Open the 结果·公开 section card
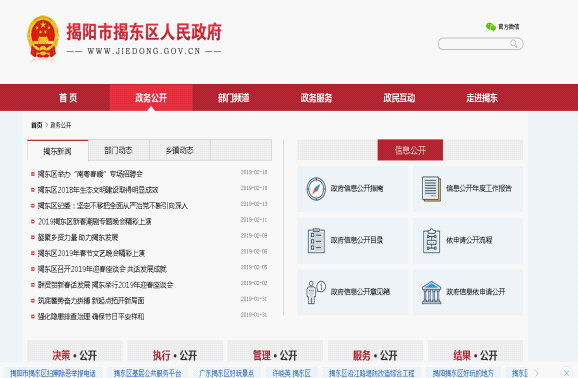 (x=476, y=351)
